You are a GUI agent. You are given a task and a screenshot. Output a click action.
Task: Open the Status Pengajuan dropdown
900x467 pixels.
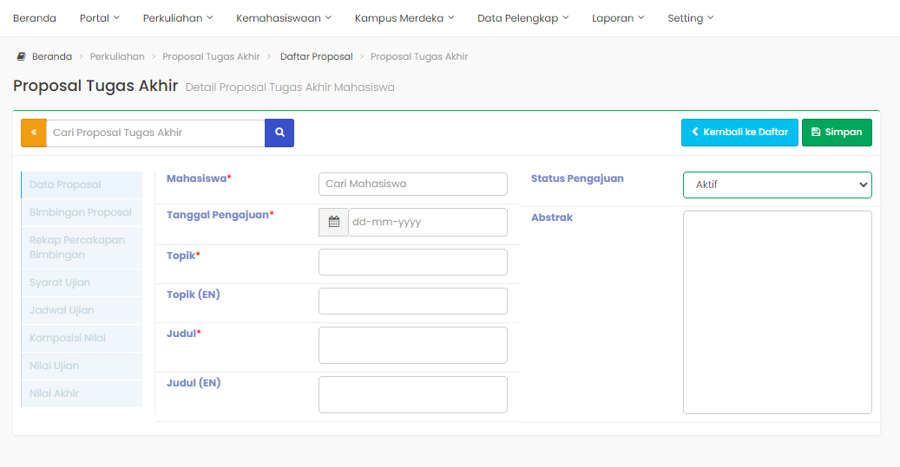tap(777, 185)
